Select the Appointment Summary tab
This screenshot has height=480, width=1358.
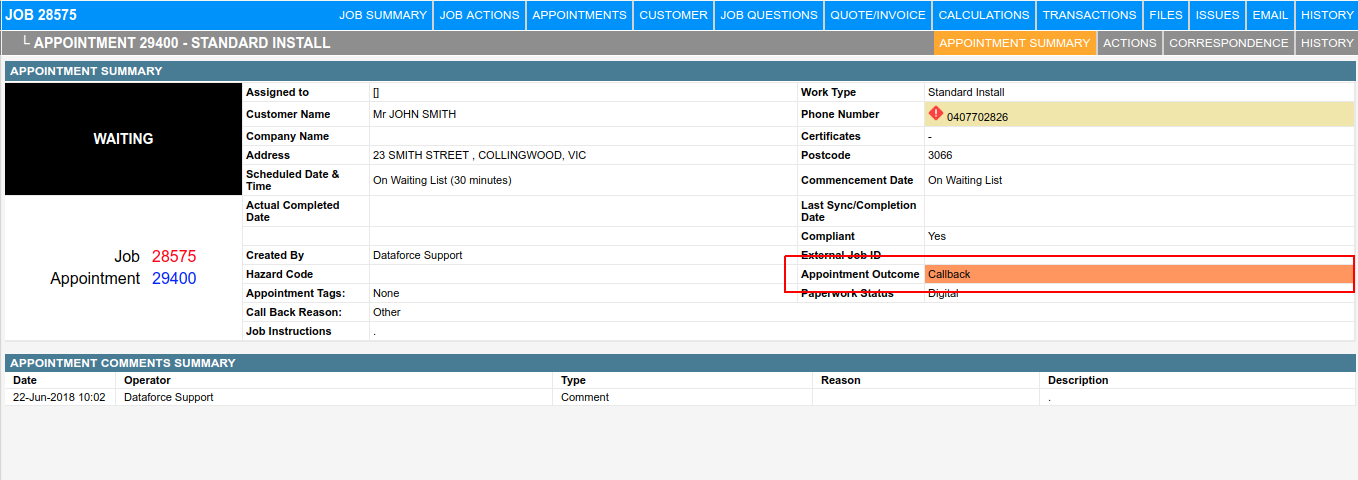tap(1014, 43)
